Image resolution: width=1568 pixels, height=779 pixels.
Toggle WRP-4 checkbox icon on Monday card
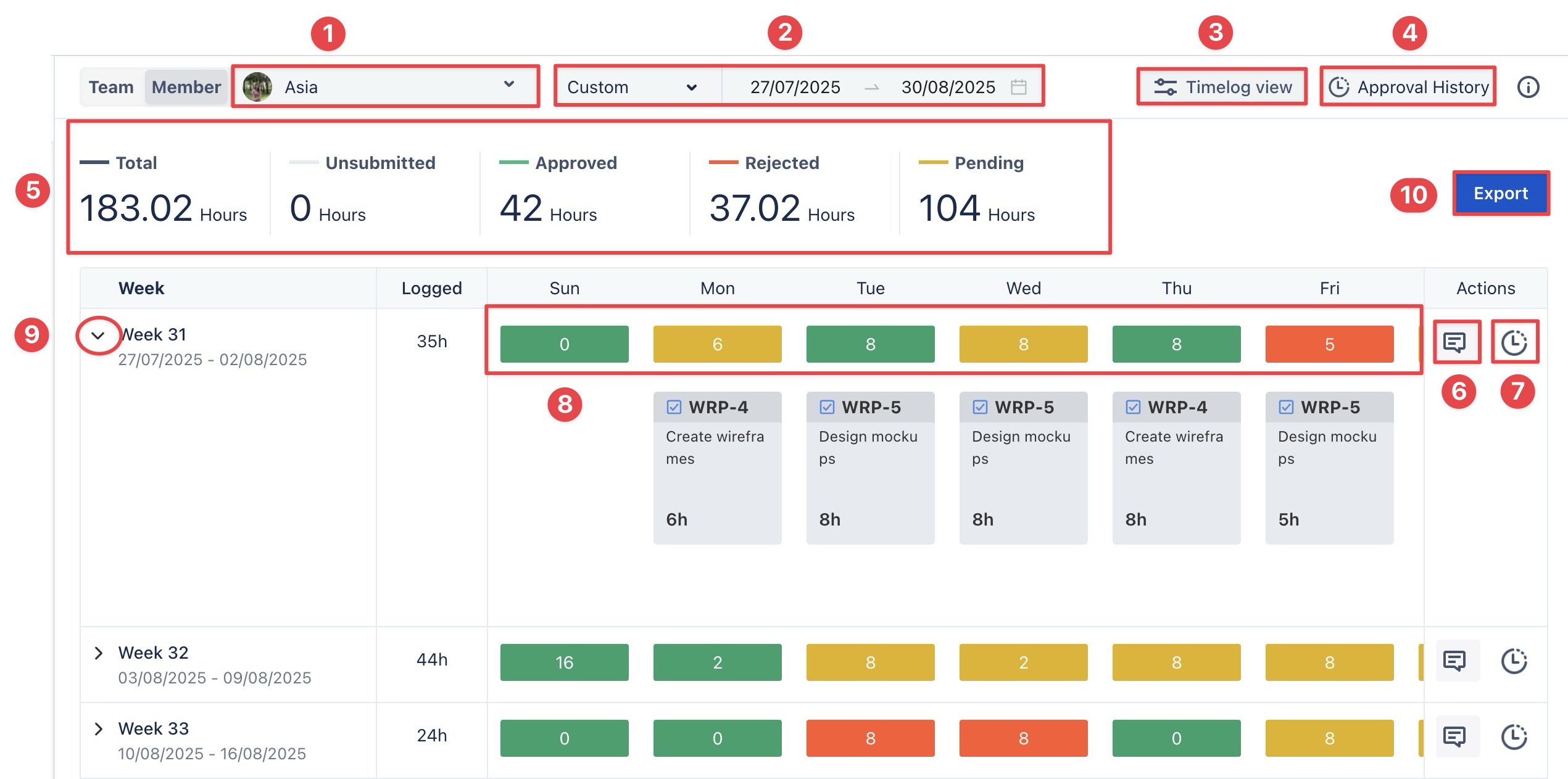(674, 407)
